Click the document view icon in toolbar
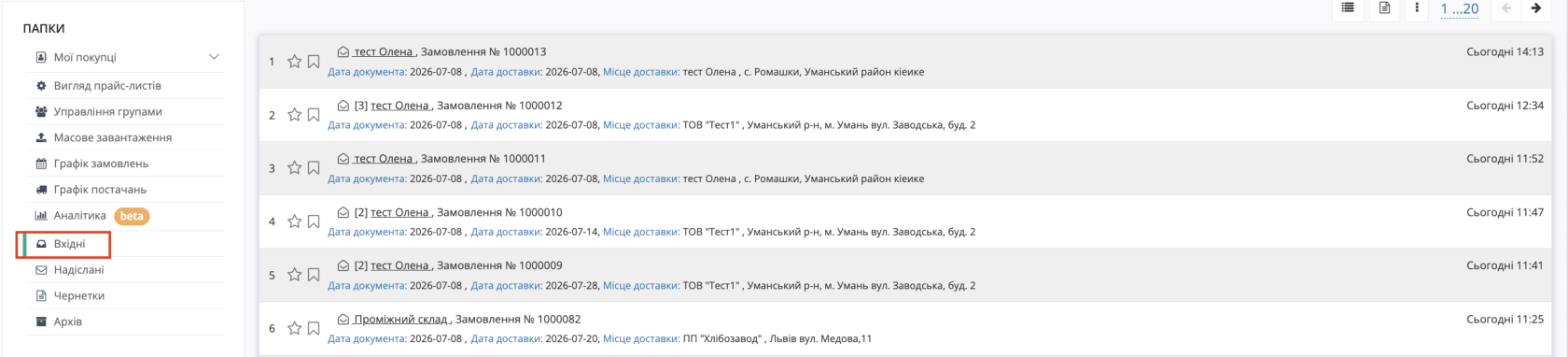Screen dimensions: 1568x357 tap(1384, 7)
